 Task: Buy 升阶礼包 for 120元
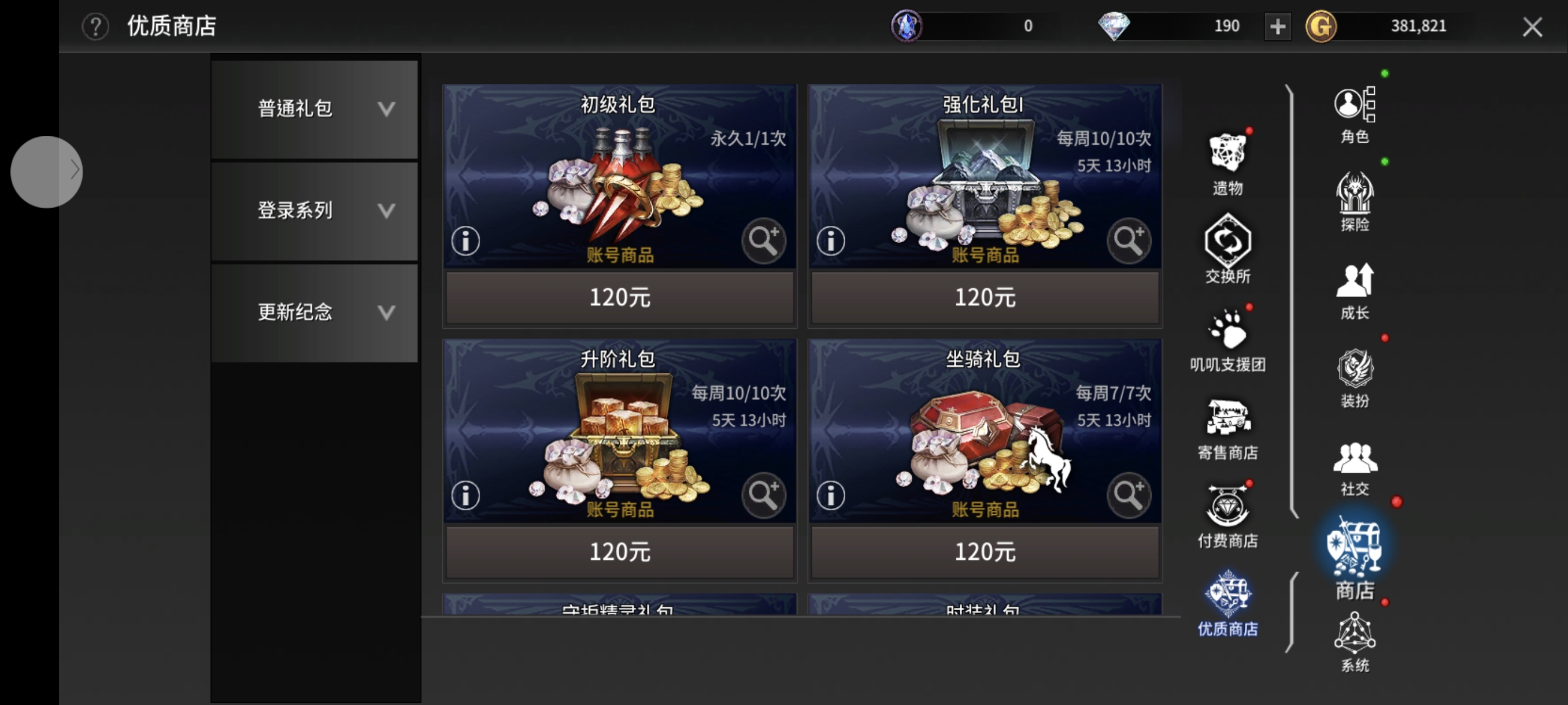click(x=620, y=552)
